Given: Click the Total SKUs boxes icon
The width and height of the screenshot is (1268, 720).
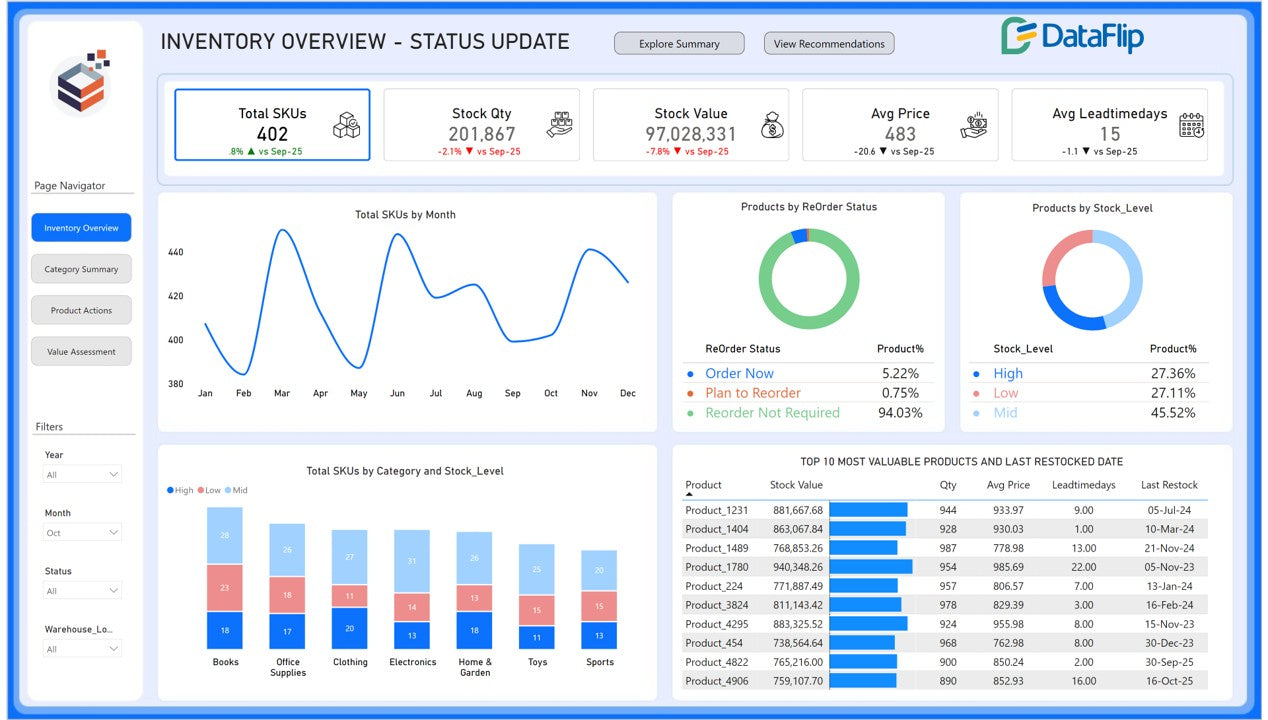Looking at the screenshot, I should tap(346, 126).
